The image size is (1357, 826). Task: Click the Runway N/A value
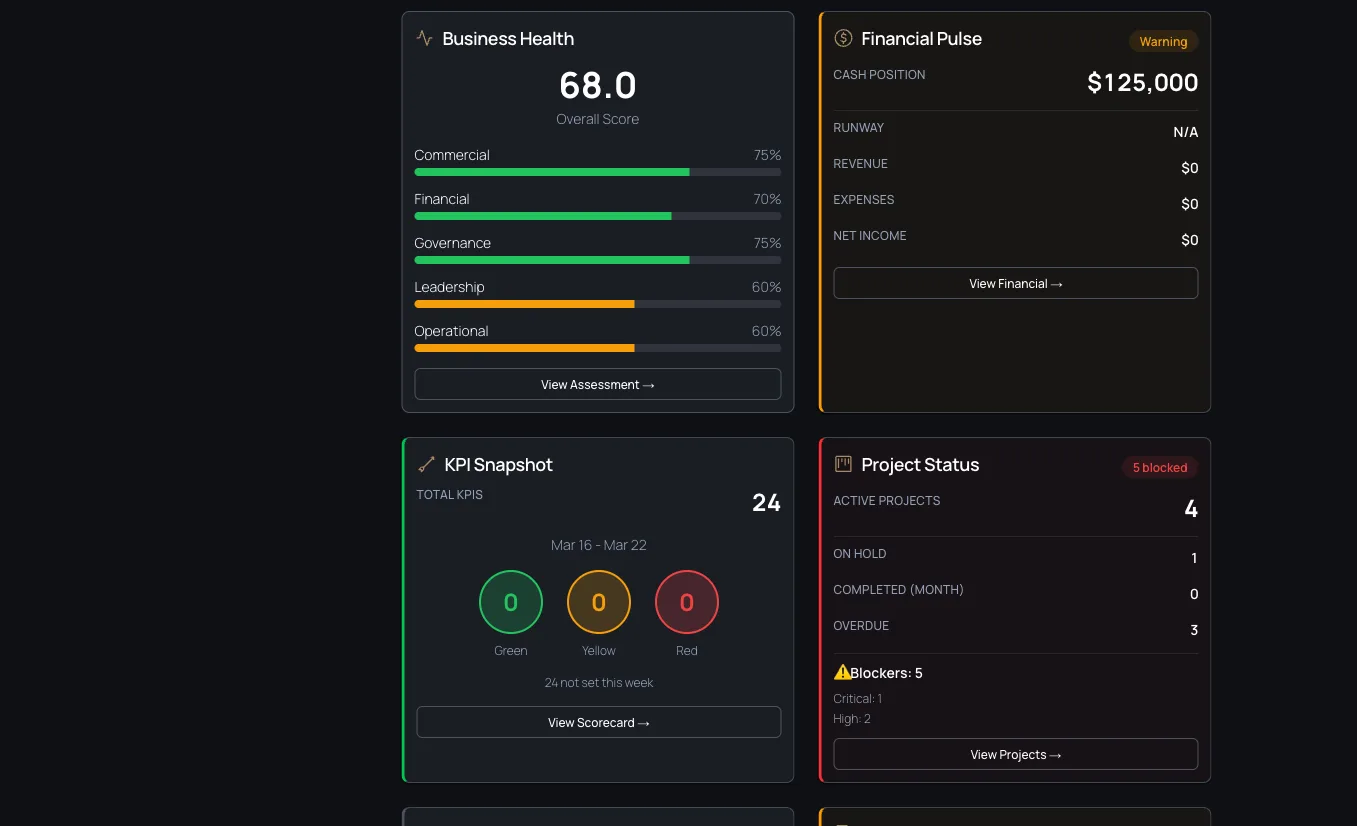[x=1185, y=132]
